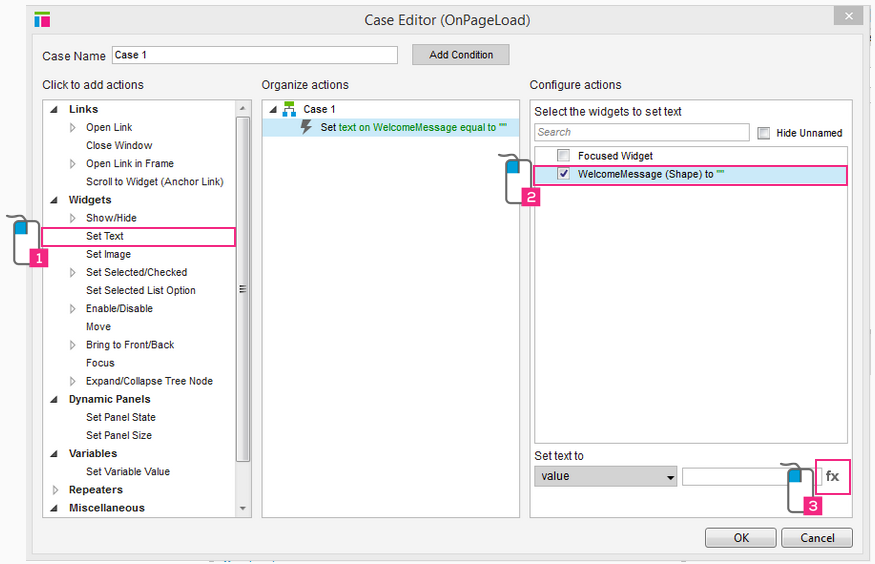875x564 pixels.
Task: Click the widget Search field
Action: (x=641, y=132)
